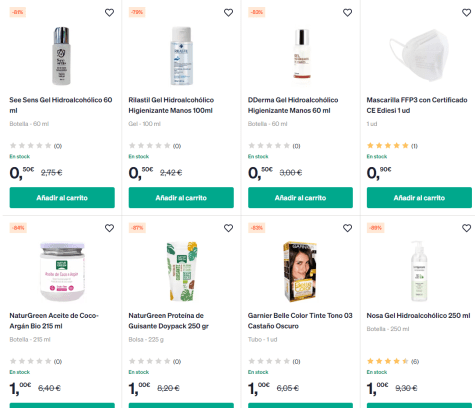Add Rilastil Gel 100ml to cart
This screenshot has width=475, height=408.
181,198
